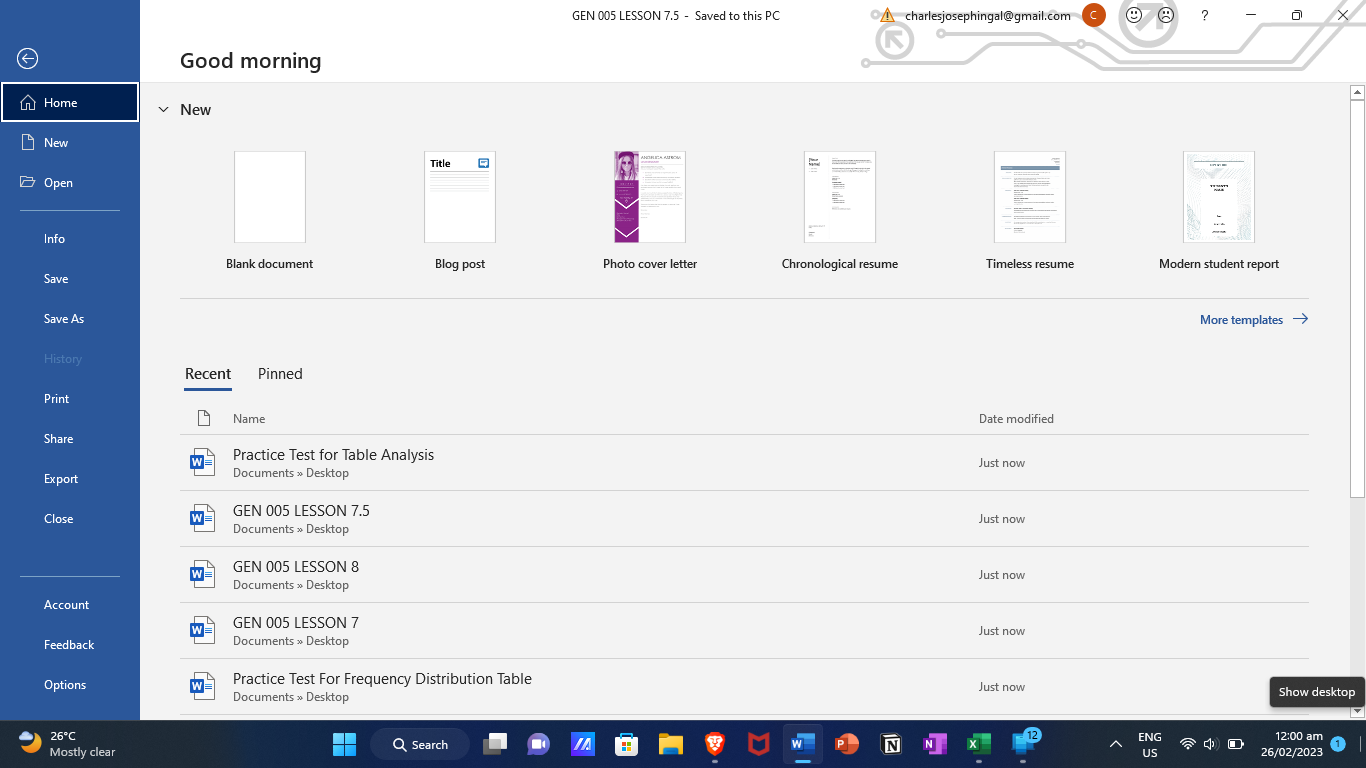Click the Wi-Fi icon in the system tray

[x=1188, y=744]
